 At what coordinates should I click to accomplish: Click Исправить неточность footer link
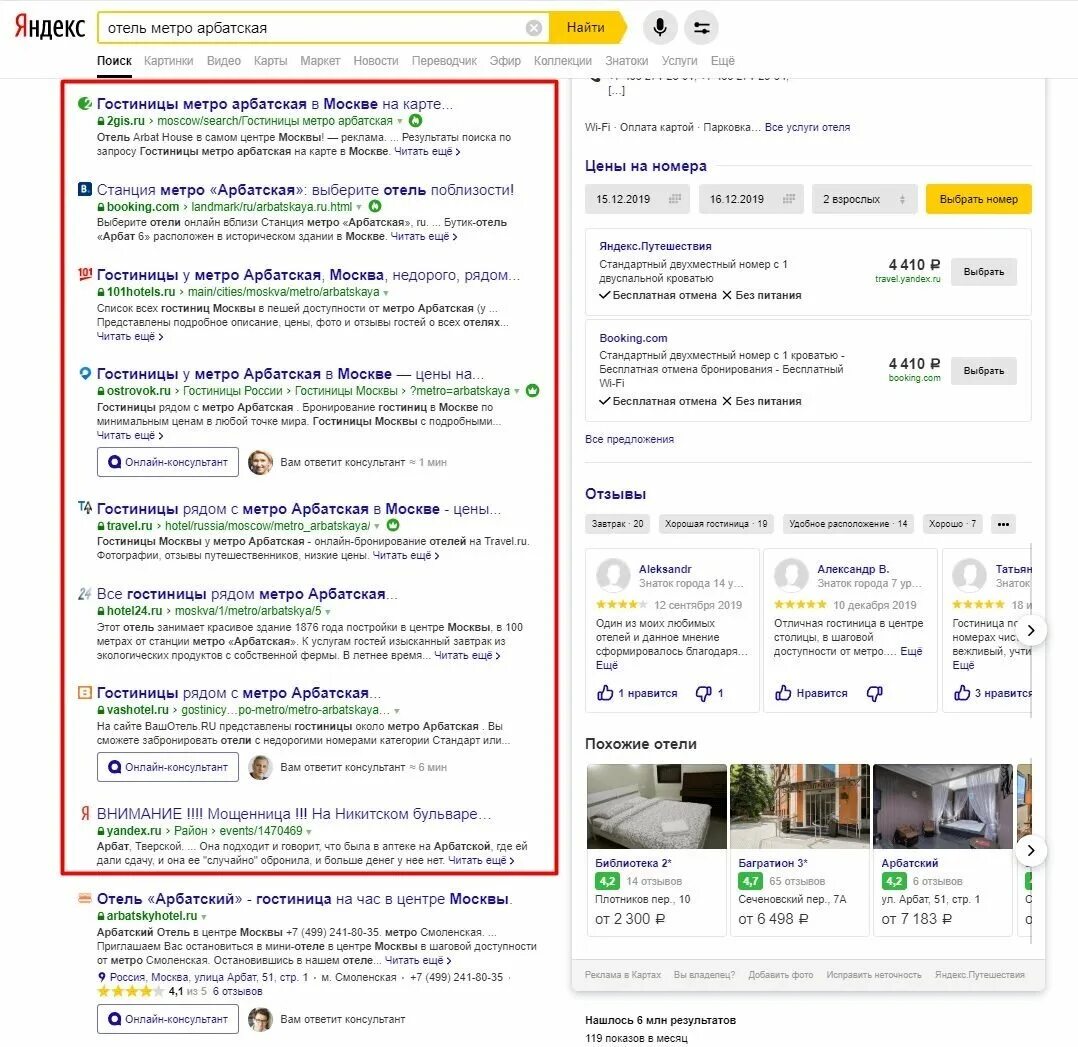coord(873,975)
